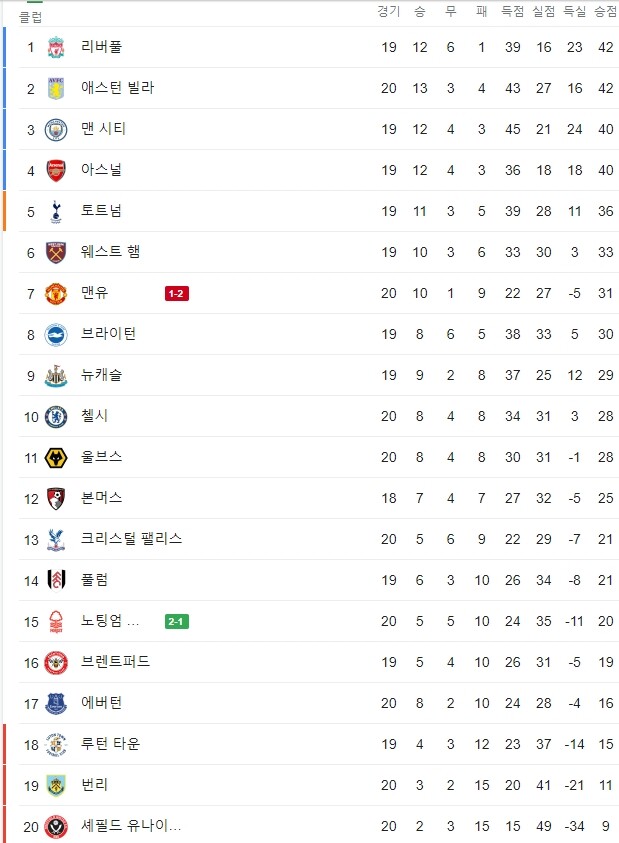Select the Tottenham cockerel crest icon

[56, 211]
